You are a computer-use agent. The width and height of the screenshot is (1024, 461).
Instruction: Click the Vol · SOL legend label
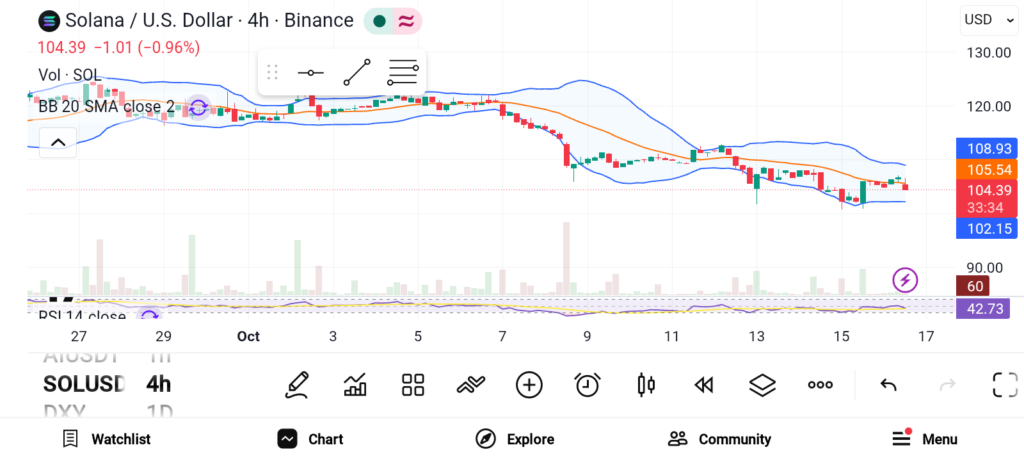pos(70,75)
